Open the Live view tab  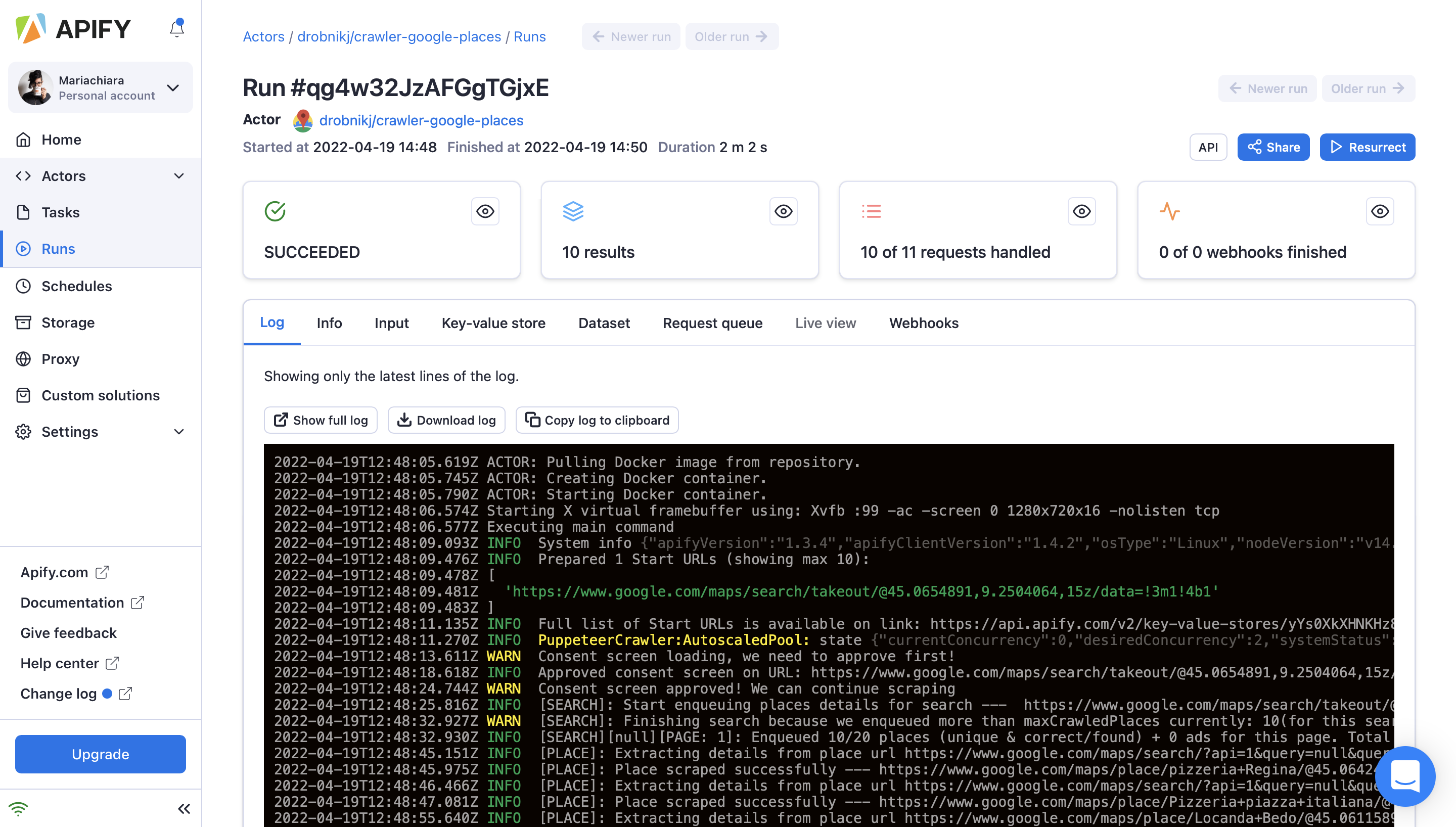tap(826, 323)
